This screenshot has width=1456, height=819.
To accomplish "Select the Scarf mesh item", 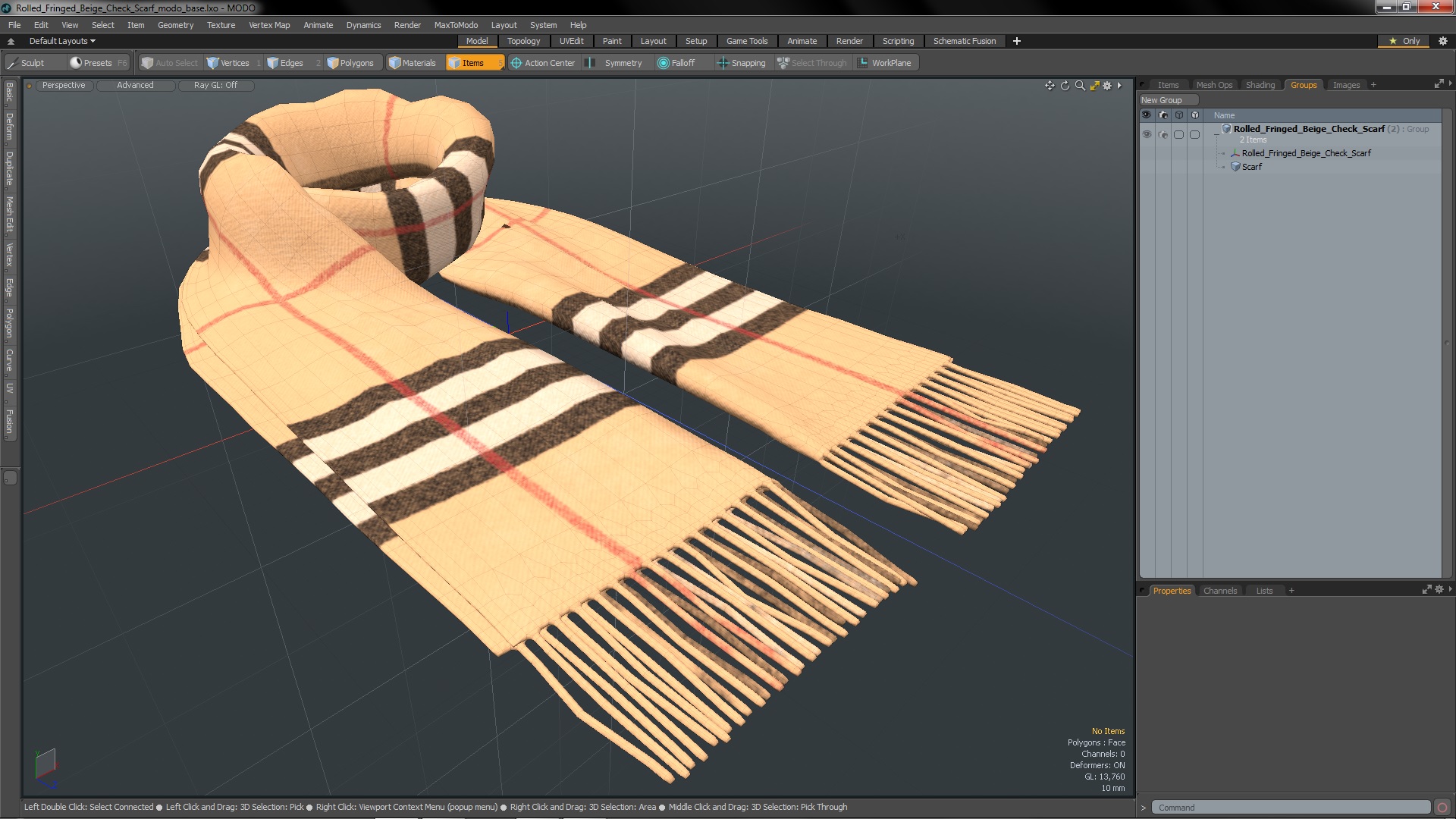I will (x=1251, y=167).
